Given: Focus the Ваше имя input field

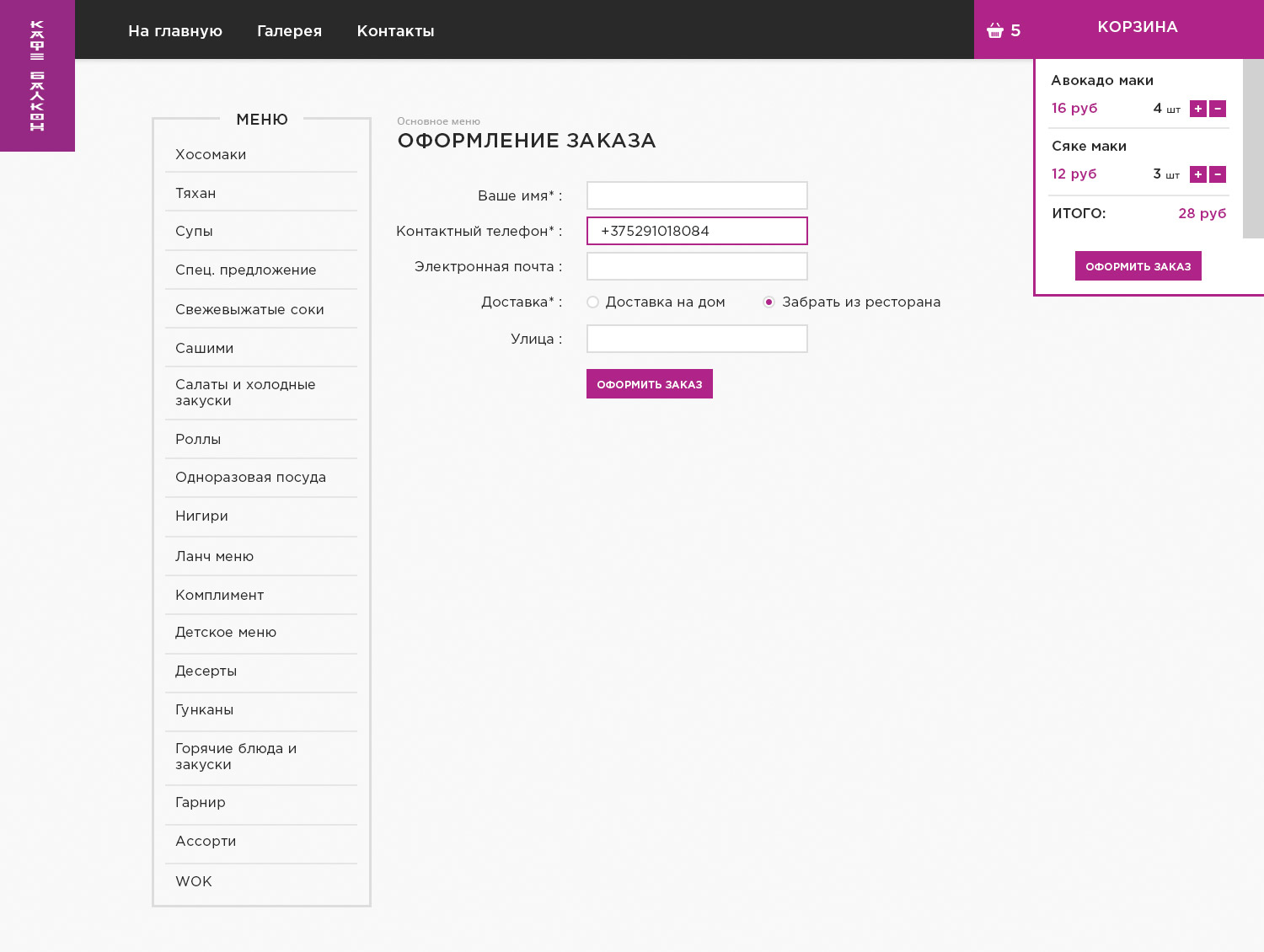Looking at the screenshot, I should pyautogui.click(x=697, y=195).
